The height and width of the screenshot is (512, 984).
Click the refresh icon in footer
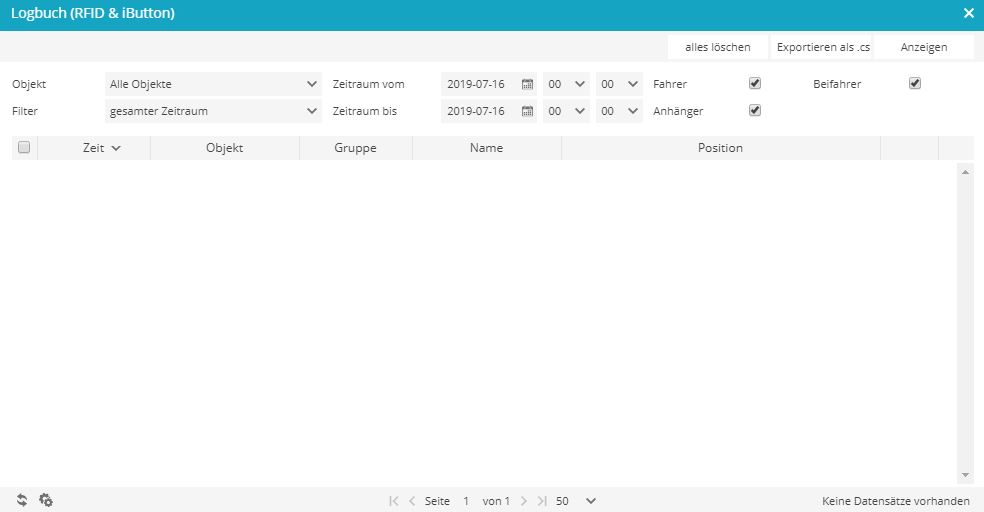pos(22,500)
